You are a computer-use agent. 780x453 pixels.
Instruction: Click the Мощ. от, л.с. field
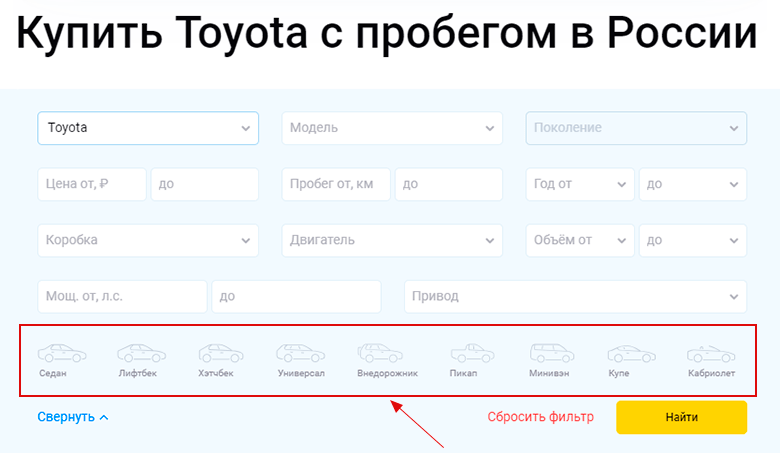[122, 297]
